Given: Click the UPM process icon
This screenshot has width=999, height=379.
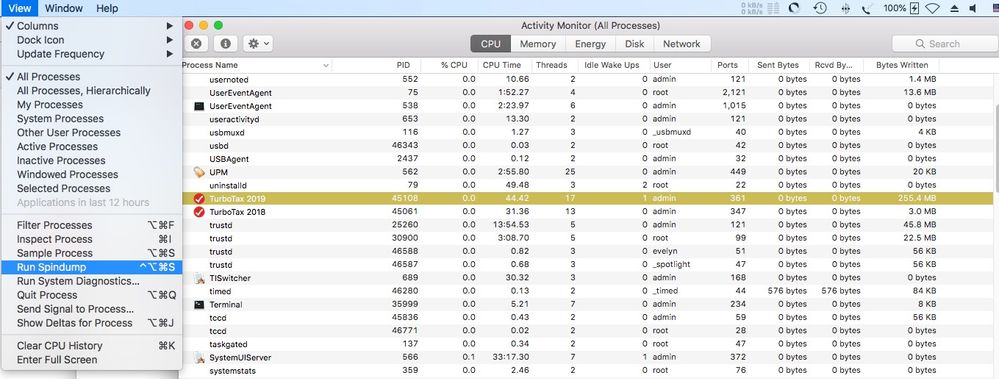Looking at the screenshot, I should [x=199, y=172].
